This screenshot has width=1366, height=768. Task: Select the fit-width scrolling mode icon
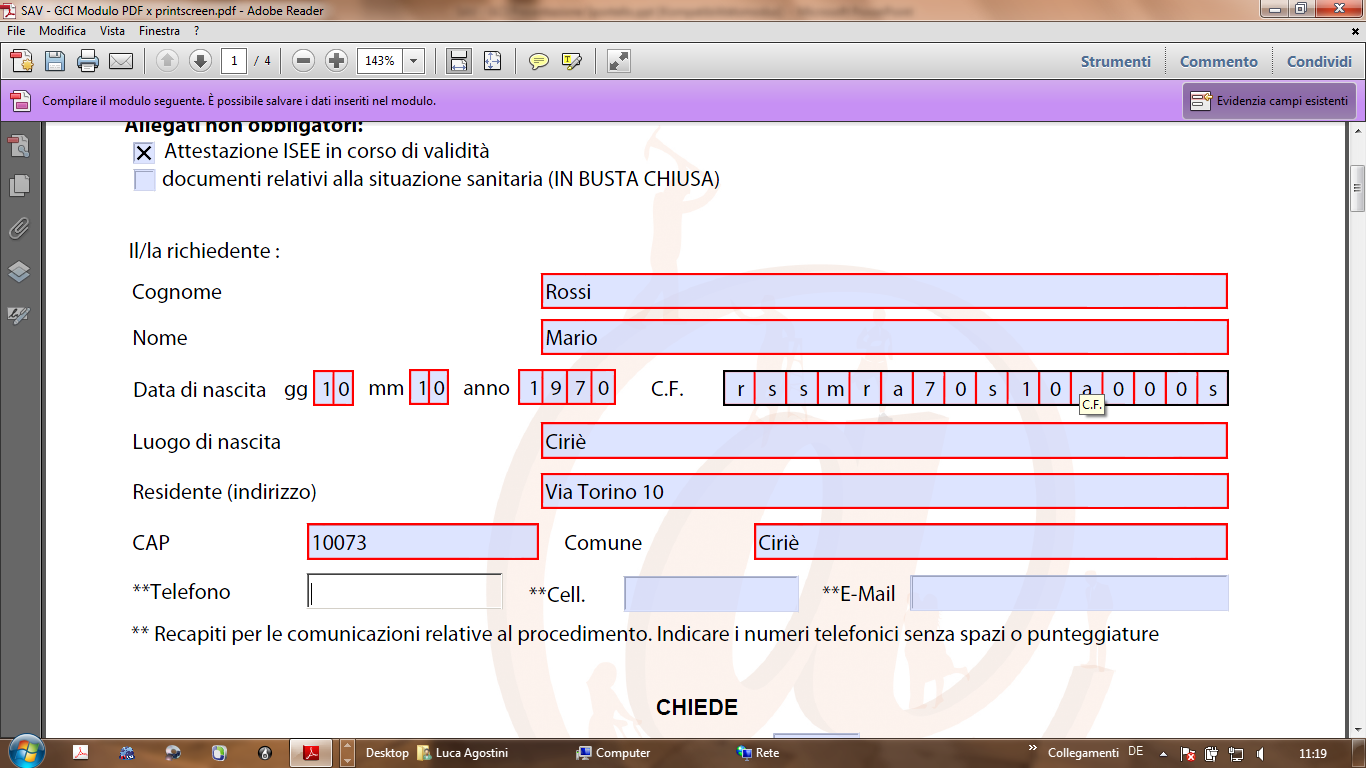click(x=459, y=61)
